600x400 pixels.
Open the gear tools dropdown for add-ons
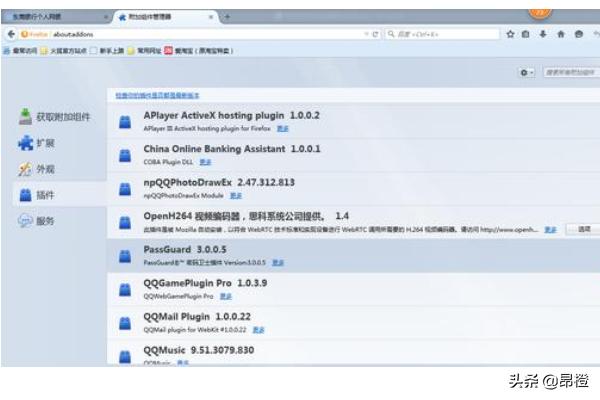pyautogui.click(x=527, y=72)
